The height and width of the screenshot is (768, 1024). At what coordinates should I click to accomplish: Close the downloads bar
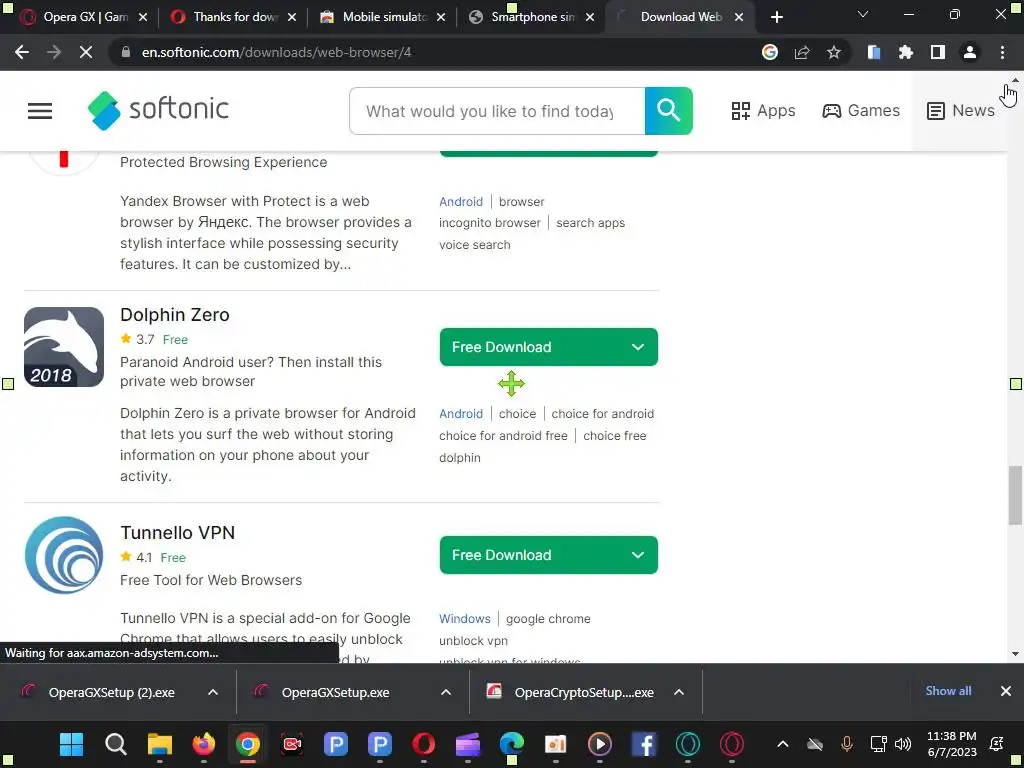(1006, 691)
